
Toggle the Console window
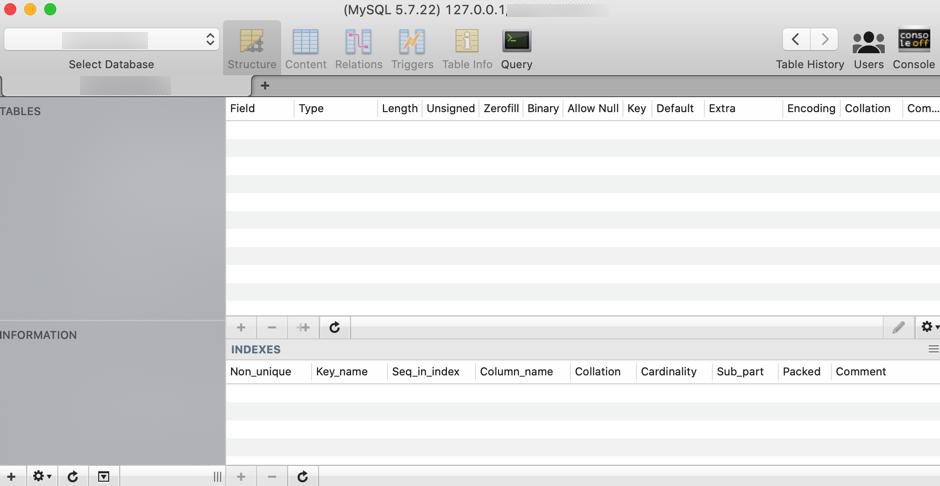click(x=914, y=48)
